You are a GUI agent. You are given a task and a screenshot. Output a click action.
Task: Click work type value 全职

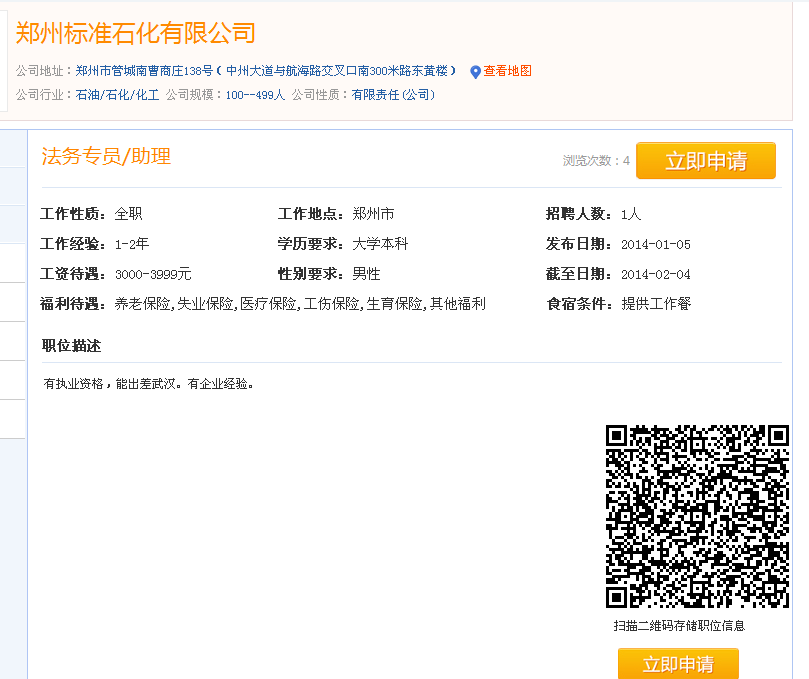click(x=128, y=214)
